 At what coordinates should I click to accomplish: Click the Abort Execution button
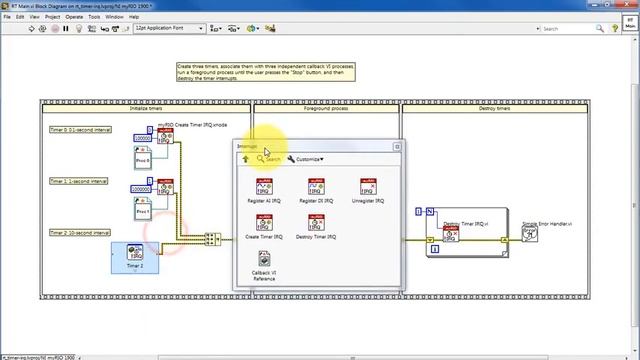click(55, 29)
